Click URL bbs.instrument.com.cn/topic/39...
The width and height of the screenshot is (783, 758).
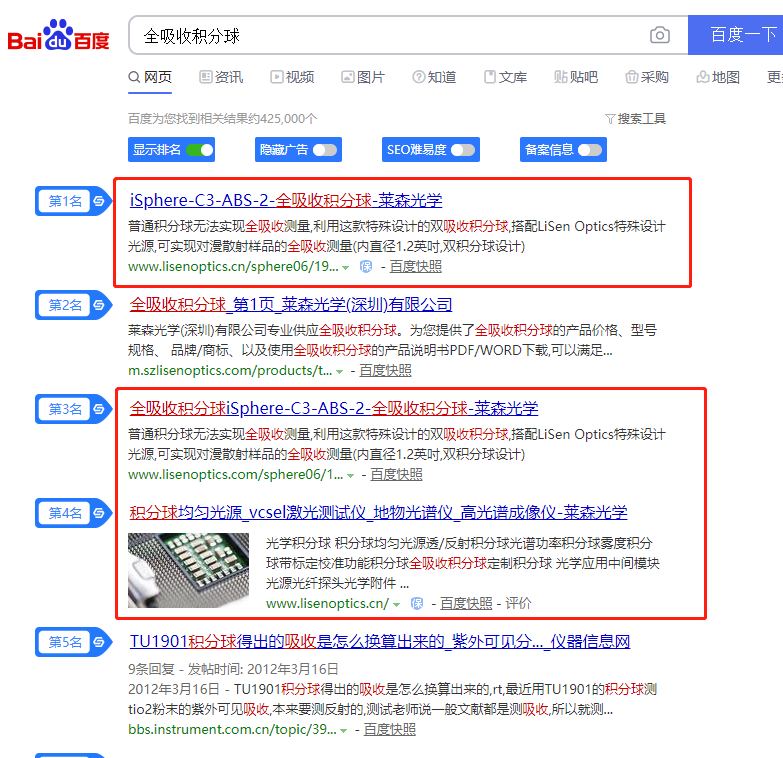click(x=232, y=730)
